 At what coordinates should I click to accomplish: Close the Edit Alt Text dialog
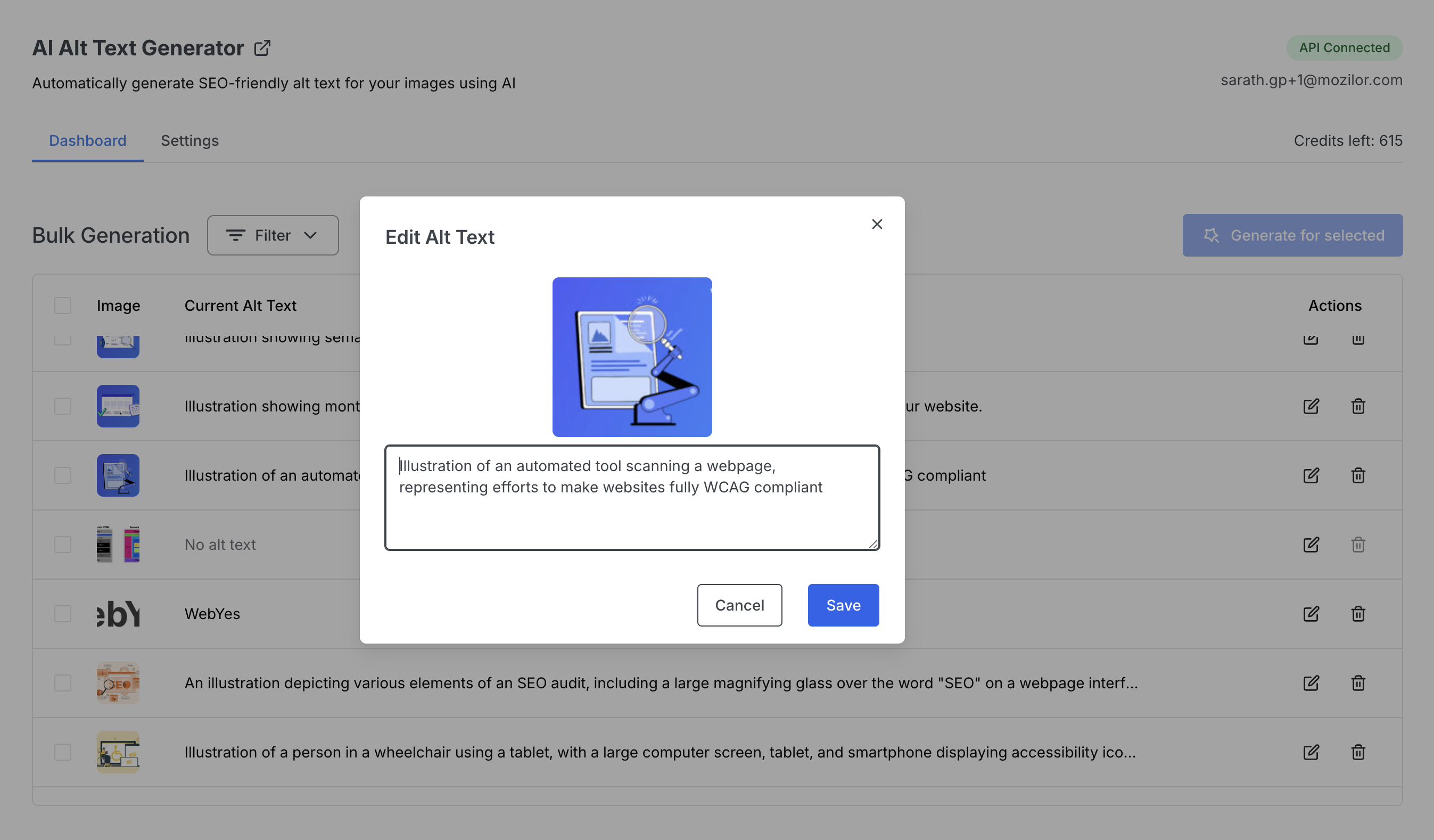(877, 224)
